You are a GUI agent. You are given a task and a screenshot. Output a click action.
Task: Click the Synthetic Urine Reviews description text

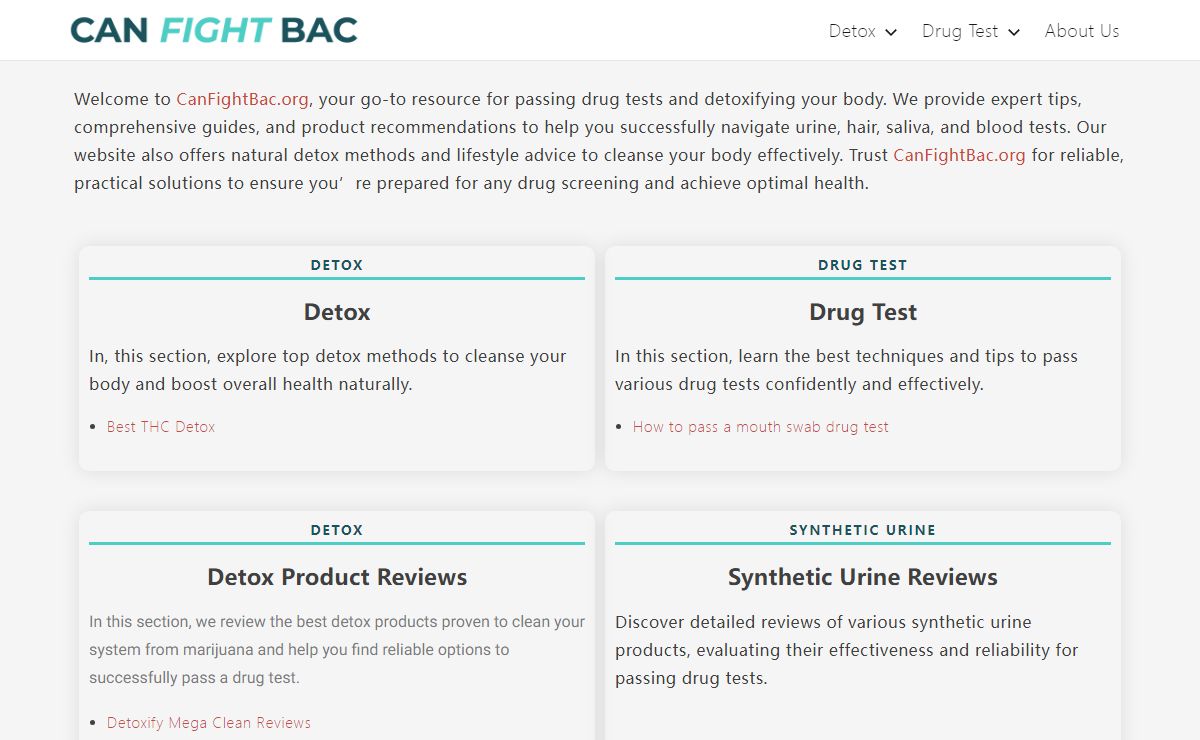click(846, 650)
